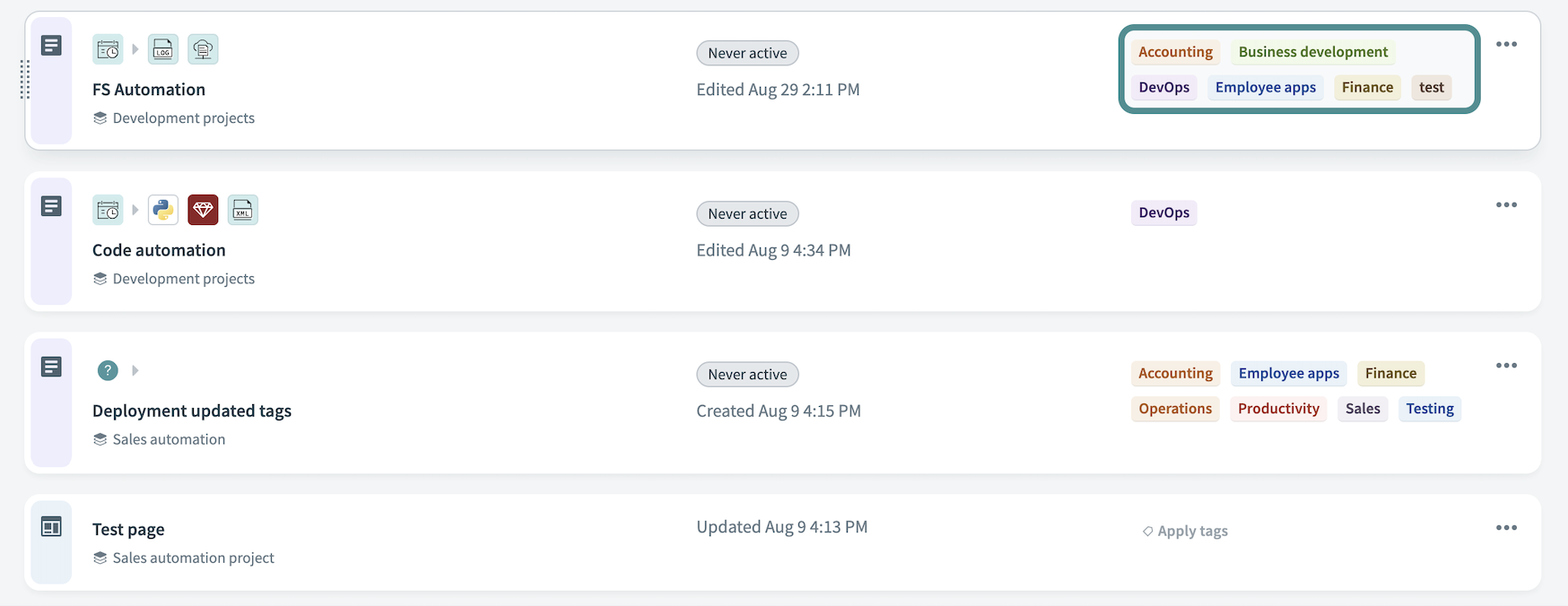The image size is (1568, 606).
Task: Grab the drag handle left of FS Automation
Action: [x=24, y=80]
